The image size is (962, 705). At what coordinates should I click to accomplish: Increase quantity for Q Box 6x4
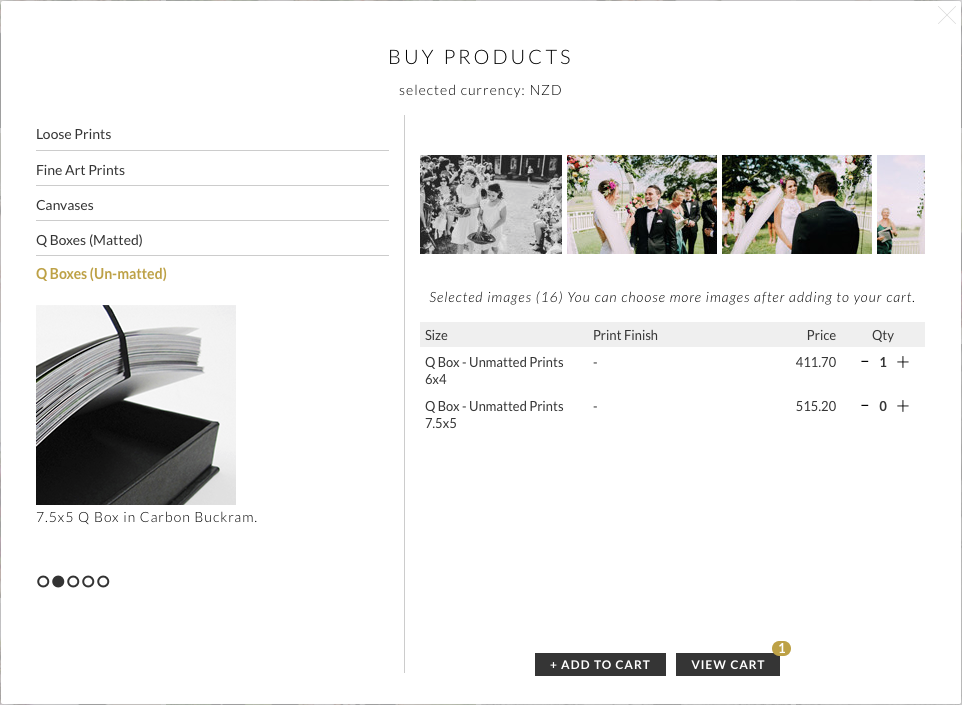point(903,363)
